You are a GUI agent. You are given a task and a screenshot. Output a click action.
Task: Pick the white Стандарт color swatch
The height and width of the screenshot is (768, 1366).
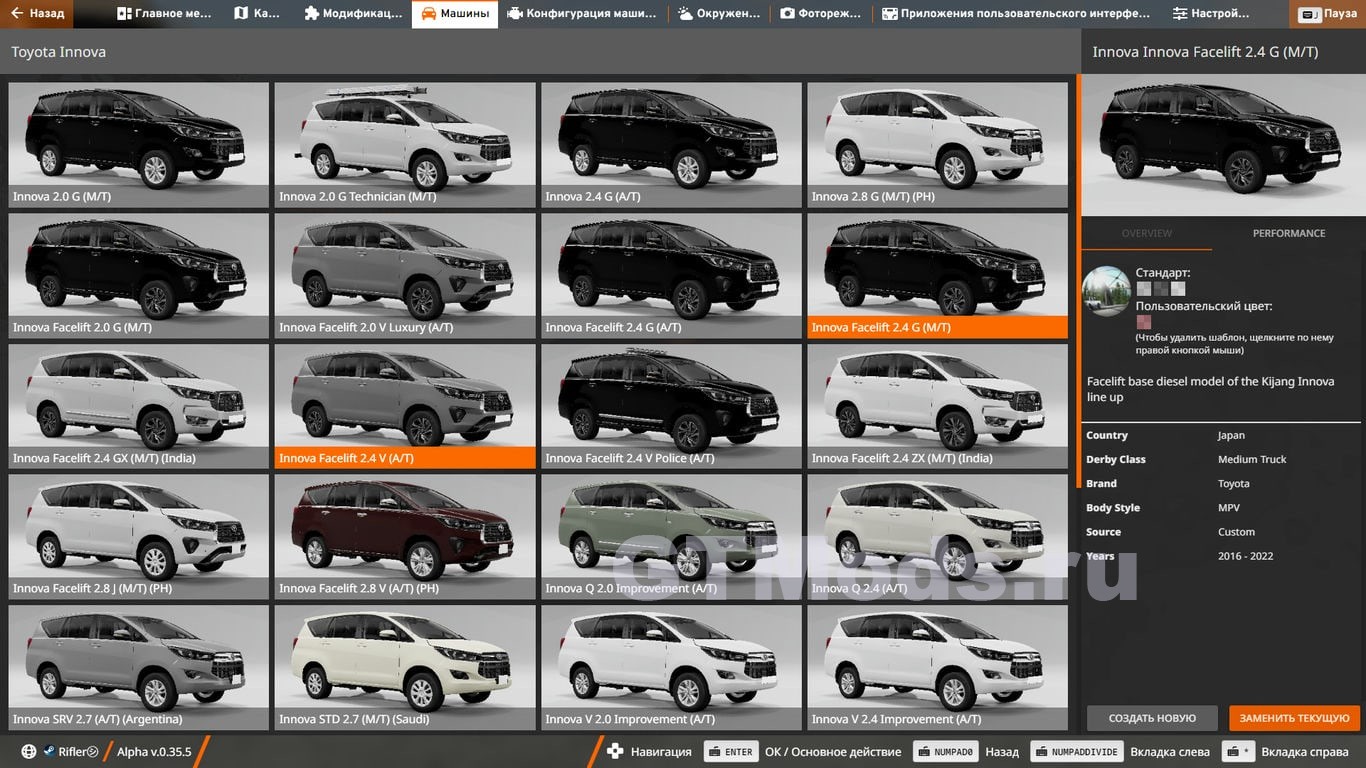(1178, 289)
